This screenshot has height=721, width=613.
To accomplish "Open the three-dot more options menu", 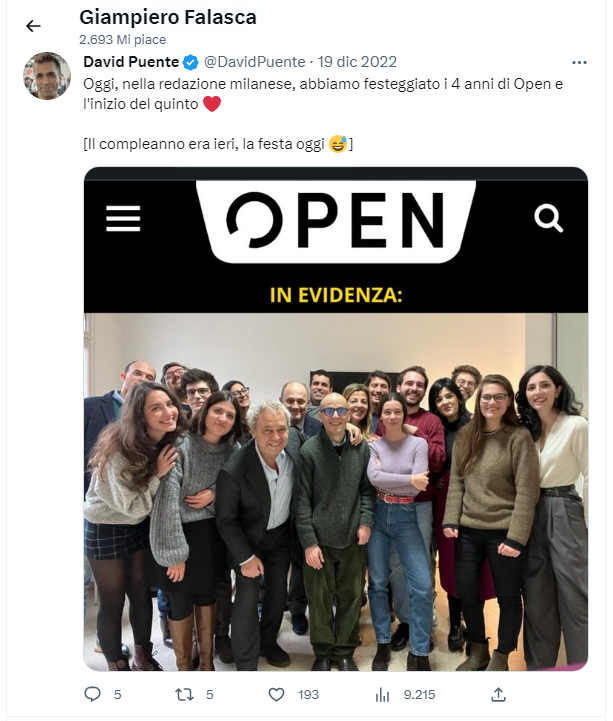I will click(x=579, y=63).
